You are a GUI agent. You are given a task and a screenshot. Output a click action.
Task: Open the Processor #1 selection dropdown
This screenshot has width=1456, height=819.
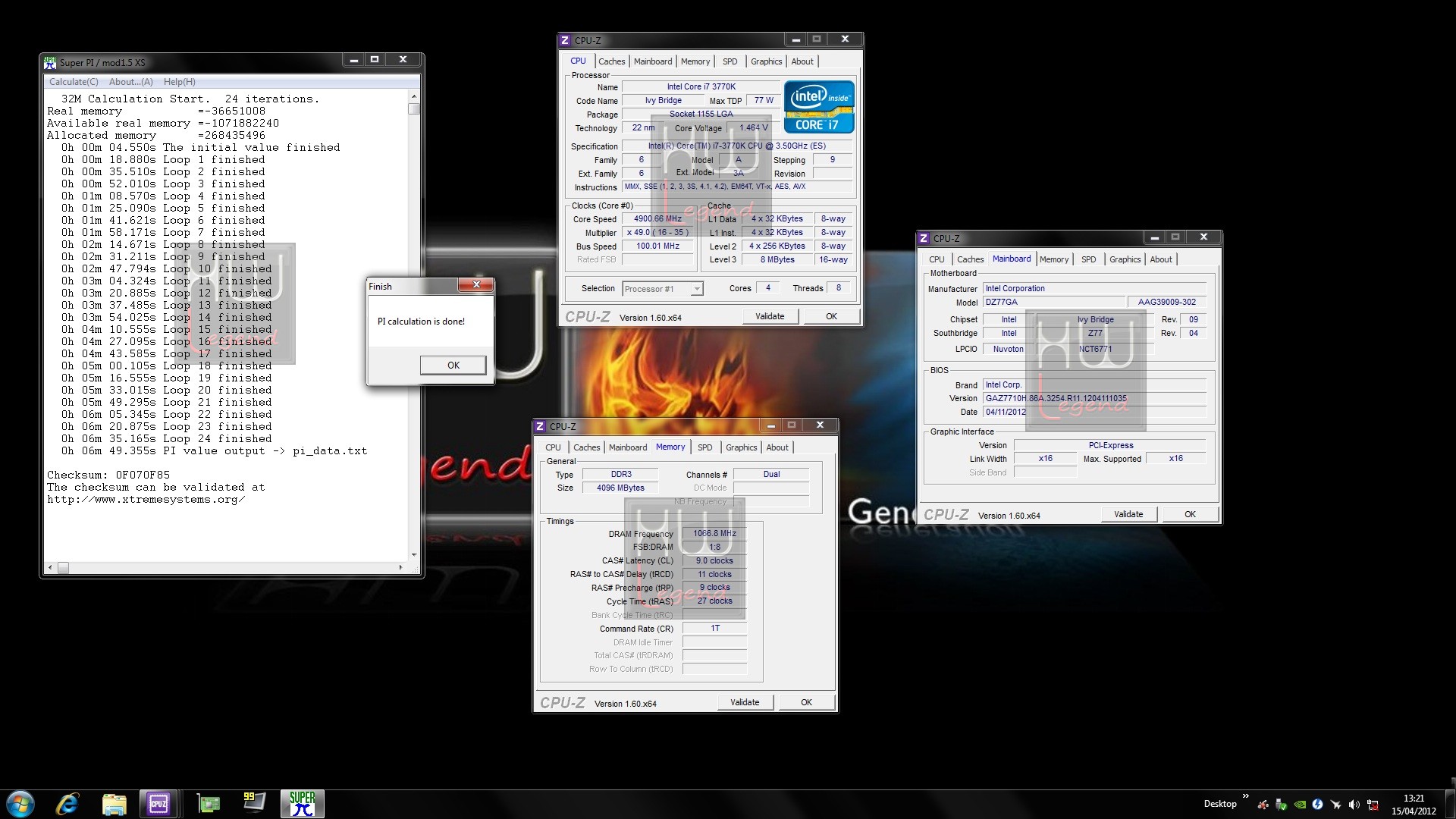point(663,289)
